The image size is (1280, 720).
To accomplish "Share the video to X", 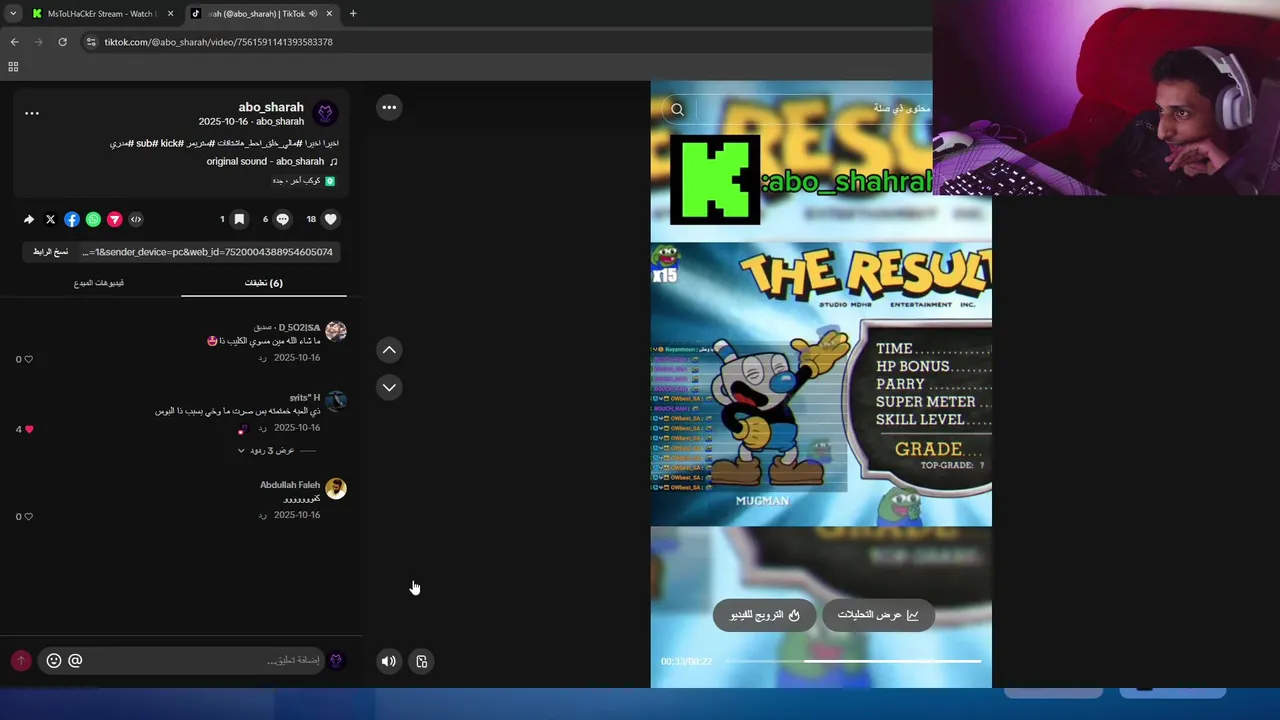I will 50,219.
